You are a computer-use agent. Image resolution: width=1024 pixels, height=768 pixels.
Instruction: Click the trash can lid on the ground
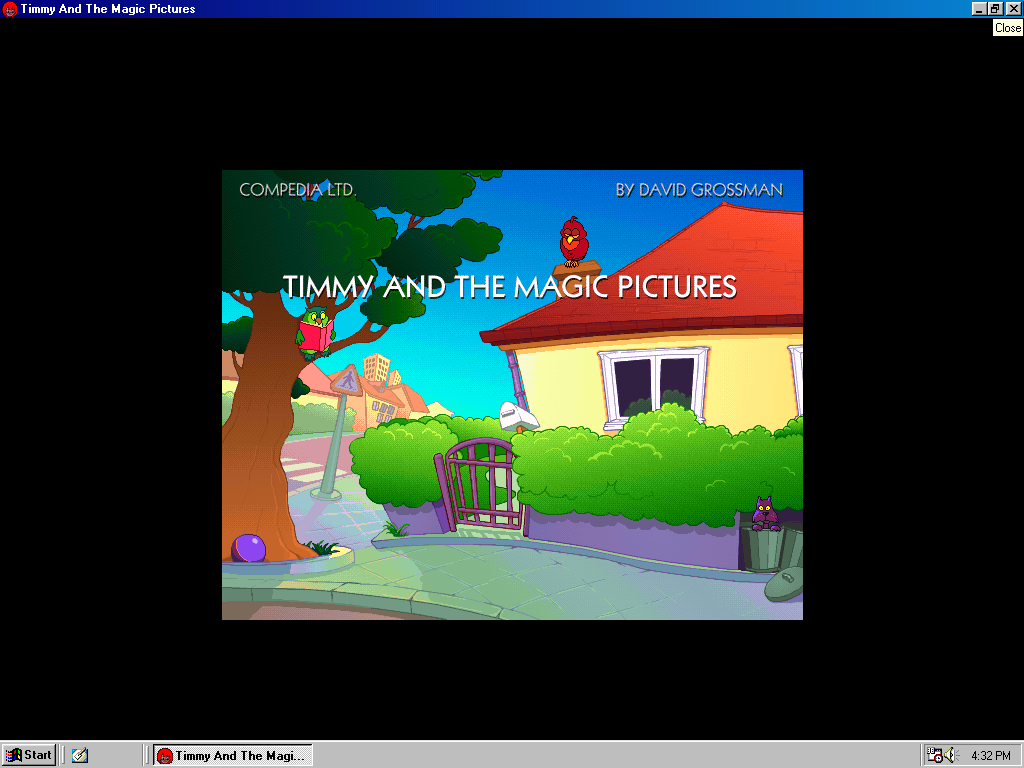pyautogui.click(x=784, y=583)
